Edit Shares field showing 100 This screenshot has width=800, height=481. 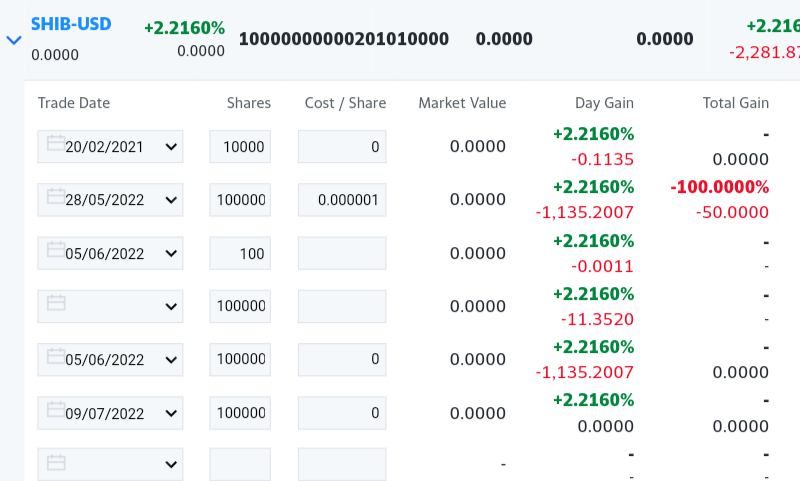pyautogui.click(x=240, y=253)
